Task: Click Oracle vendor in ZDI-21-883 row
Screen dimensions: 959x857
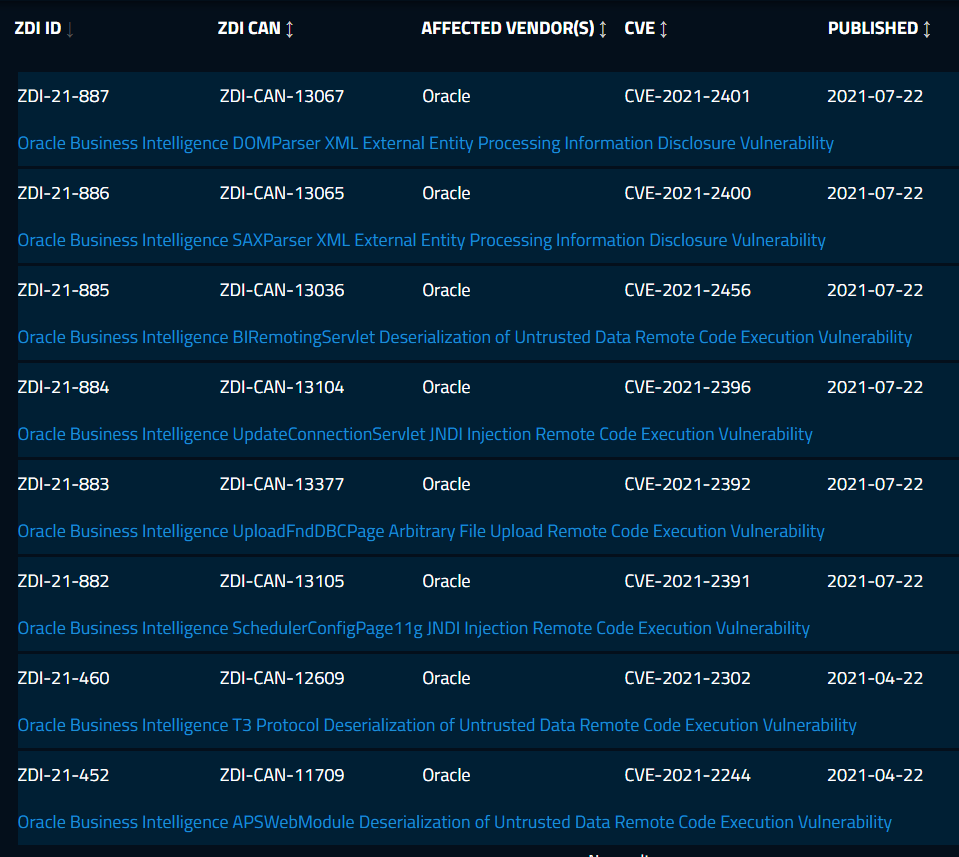Action: click(446, 484)
